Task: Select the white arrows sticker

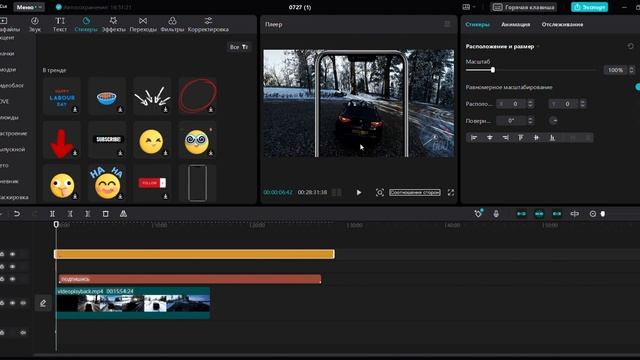Action: pos(152,96)
